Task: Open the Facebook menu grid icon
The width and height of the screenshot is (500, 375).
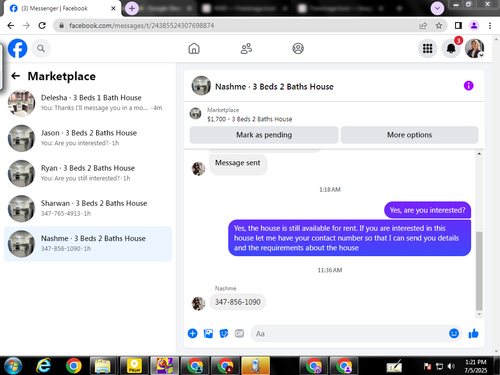Action: tap(427, 49)
